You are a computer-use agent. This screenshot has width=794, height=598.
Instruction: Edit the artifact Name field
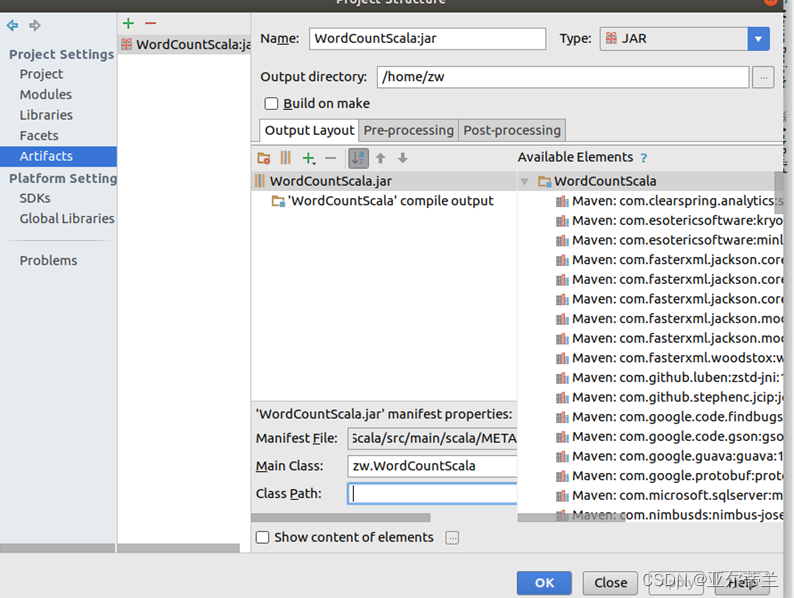point(427,38)
